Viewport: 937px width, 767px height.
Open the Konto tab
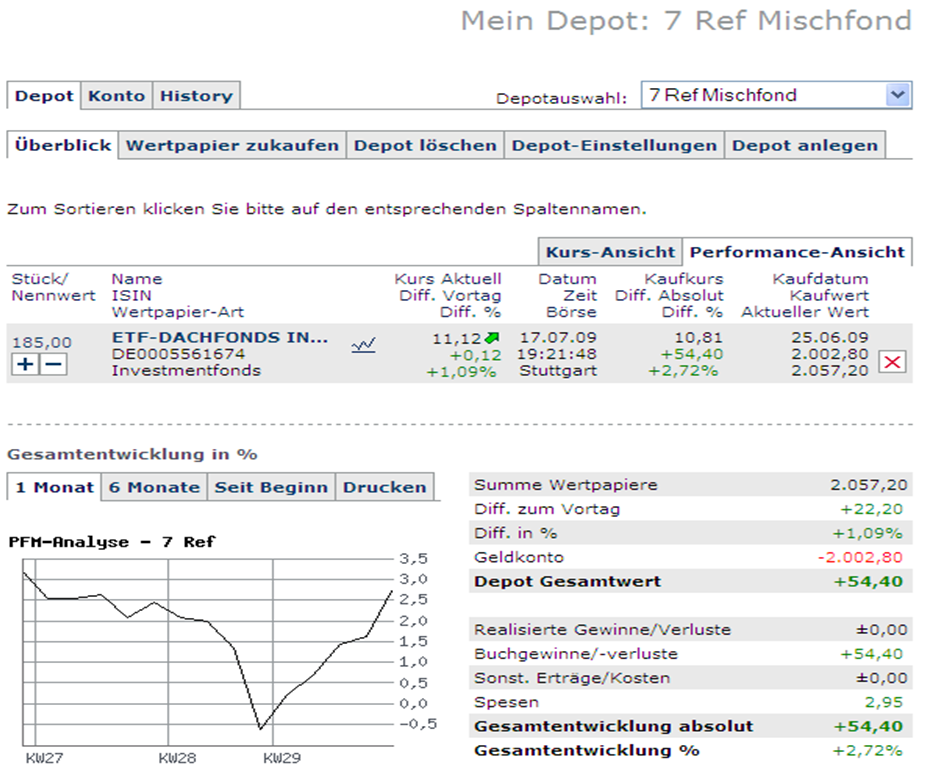tap(117, 96)
